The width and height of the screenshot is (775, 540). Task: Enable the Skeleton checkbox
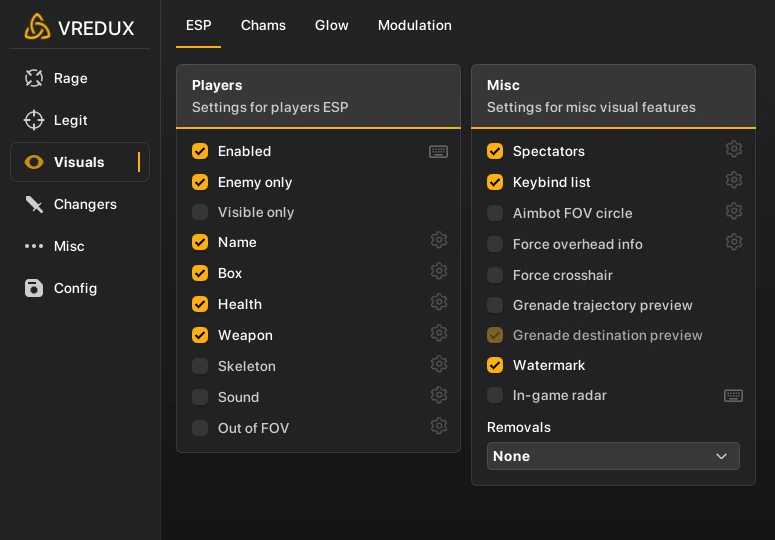pyautogui.click(x=200, y=366)
